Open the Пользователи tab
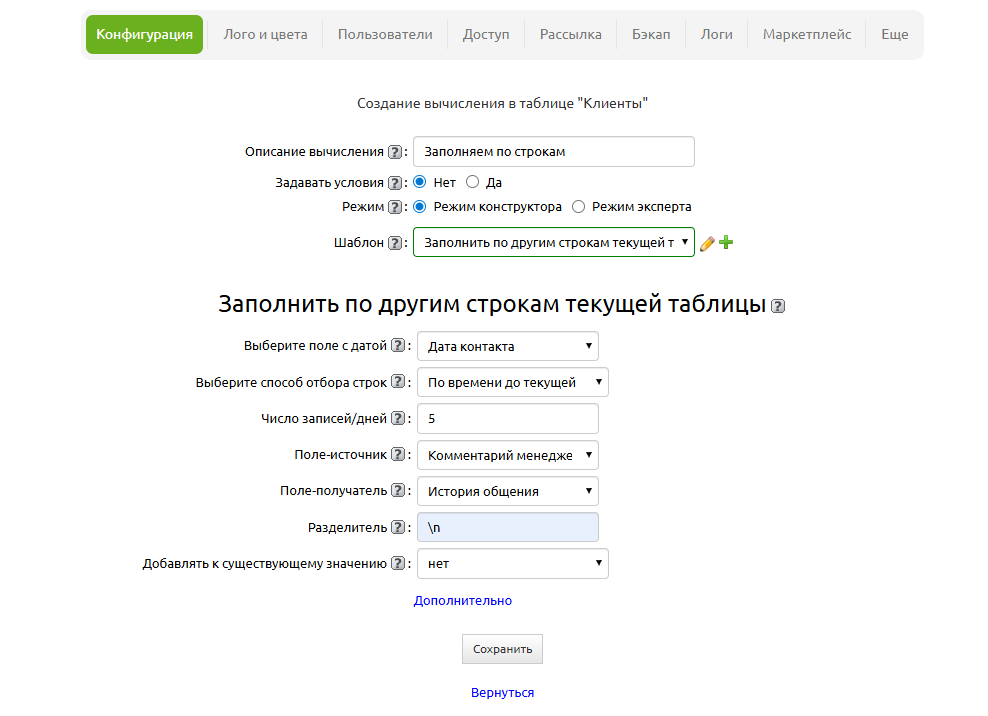The width and height of the screenshot is (988, 716). (x=385, y=35)
